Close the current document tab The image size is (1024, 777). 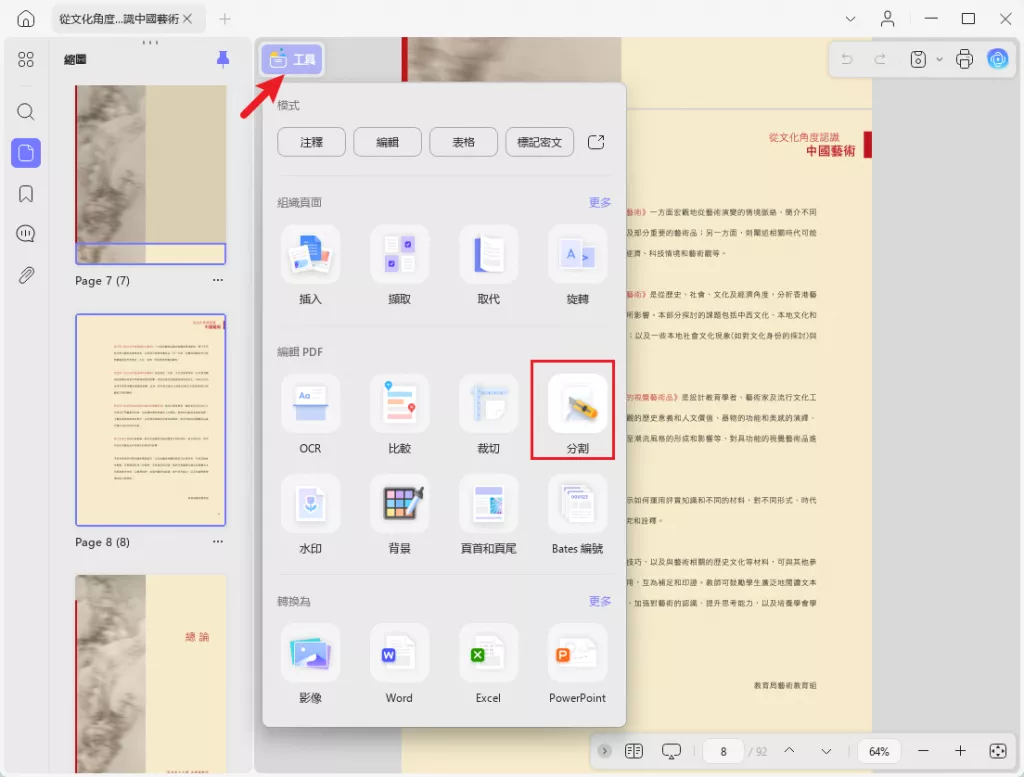coord(187,19)
